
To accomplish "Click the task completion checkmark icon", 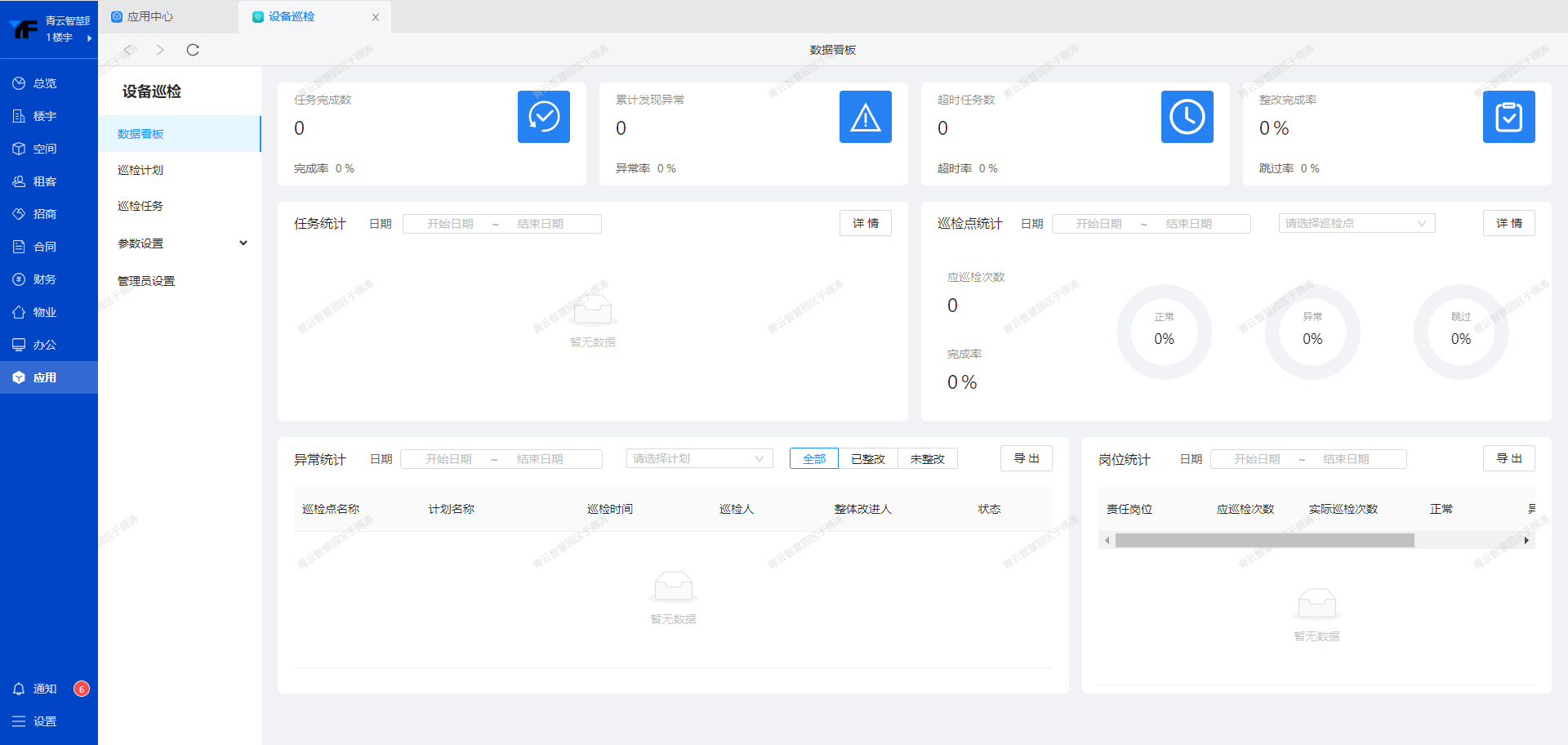I will [543, 117].
